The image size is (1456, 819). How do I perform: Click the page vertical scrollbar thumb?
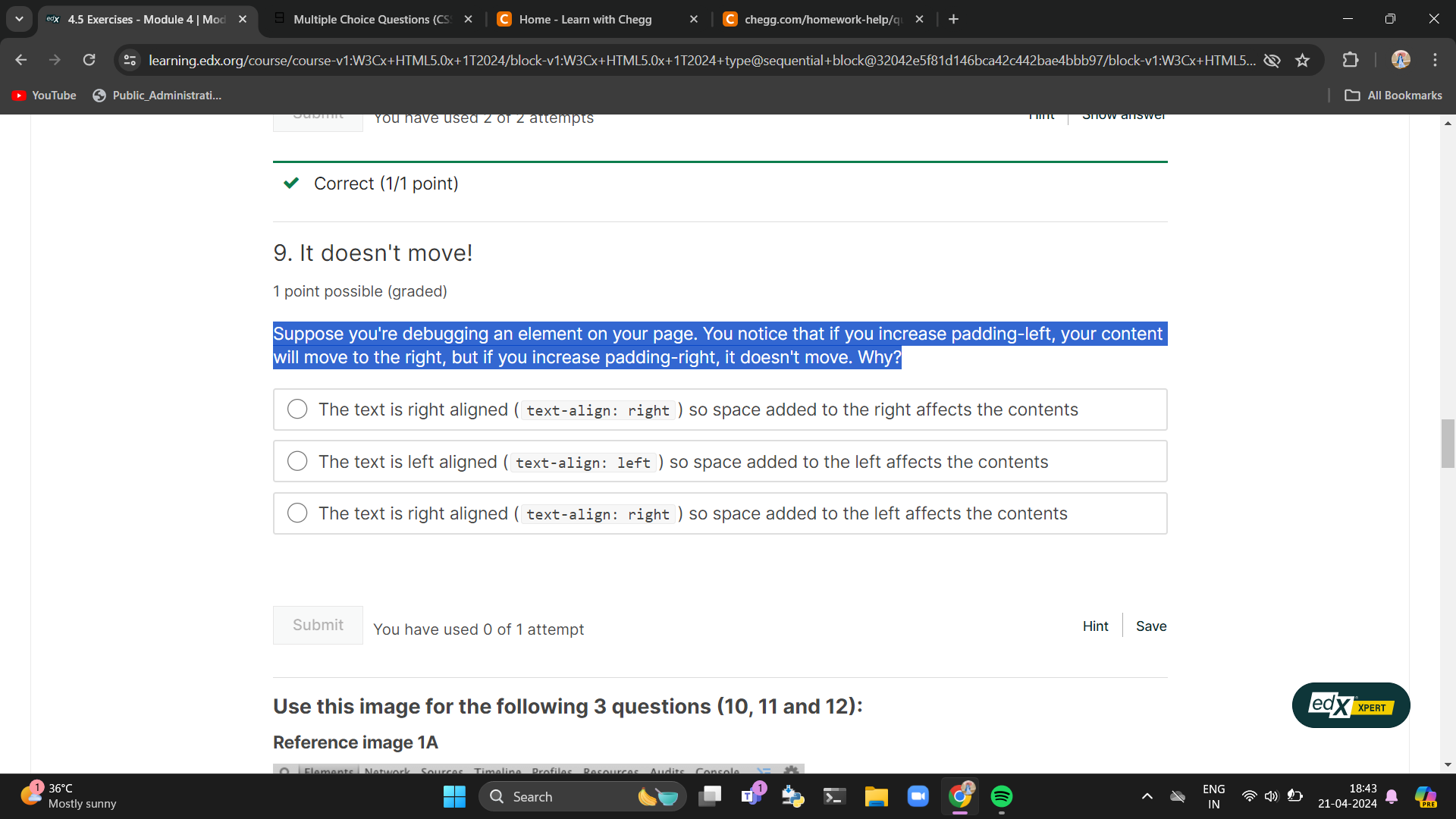pos(1447,444)
